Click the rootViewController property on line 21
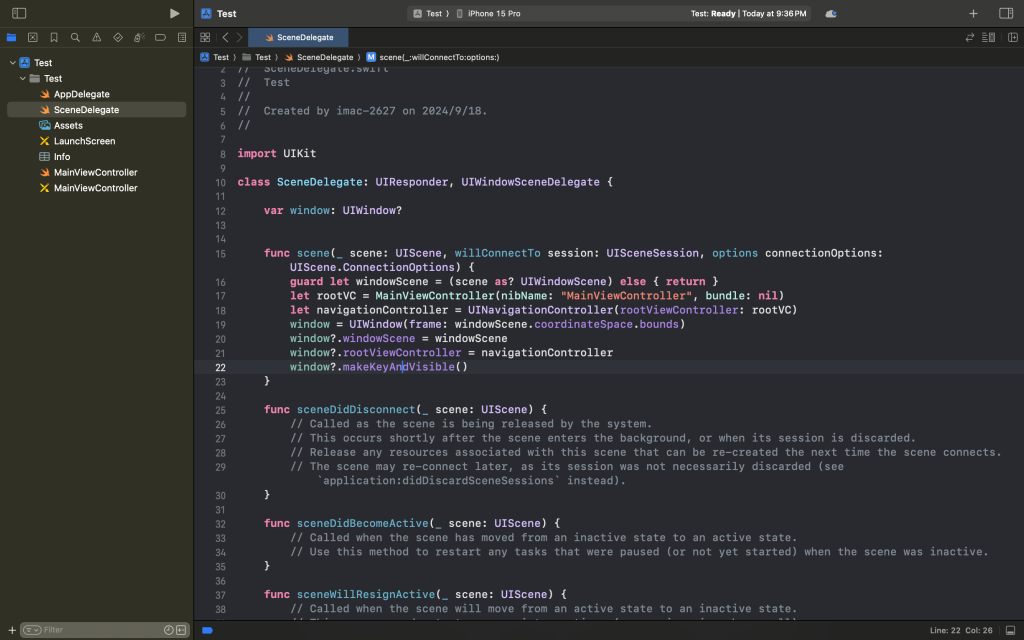 click(x=402, y=353)
